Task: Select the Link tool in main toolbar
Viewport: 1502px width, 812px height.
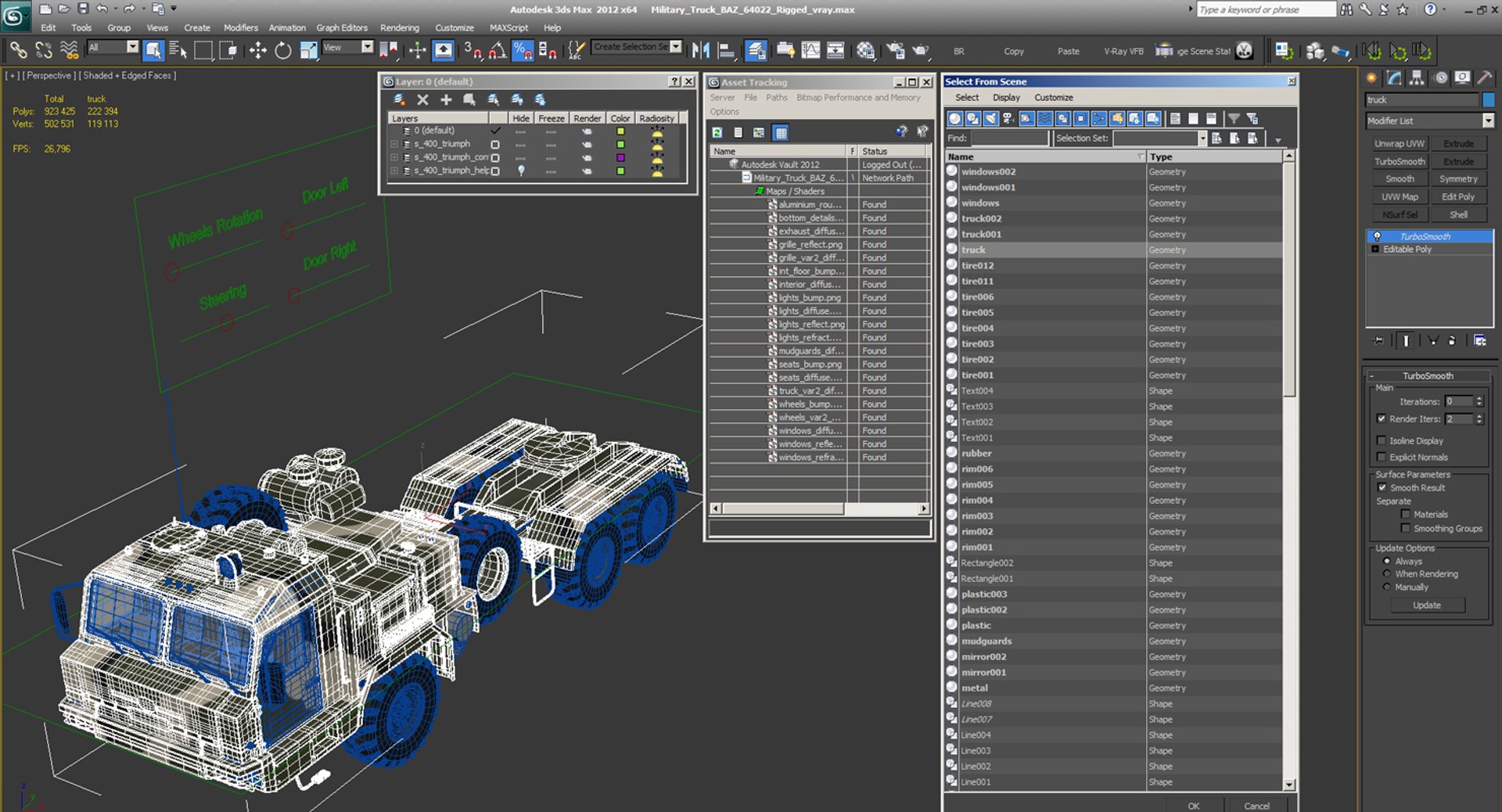Action: pyautogui.click(x=18, y=51)
